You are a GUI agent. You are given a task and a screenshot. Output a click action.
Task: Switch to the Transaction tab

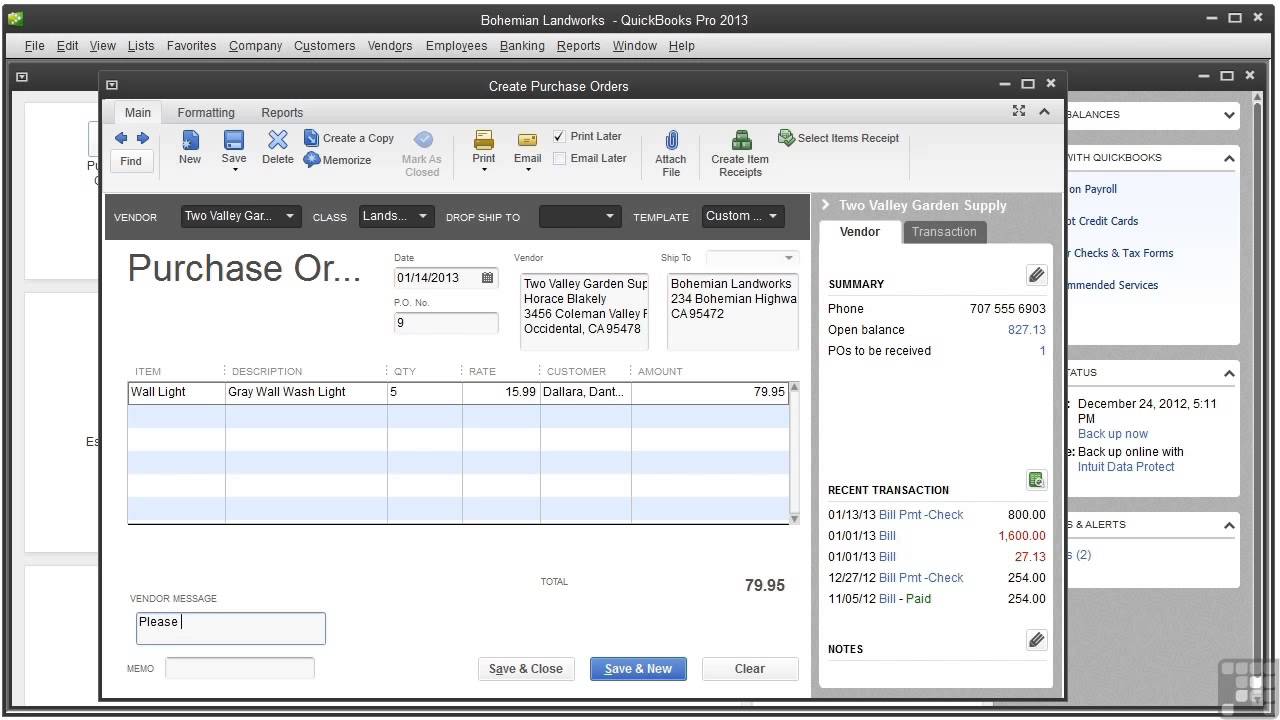[x=944, y=232]
